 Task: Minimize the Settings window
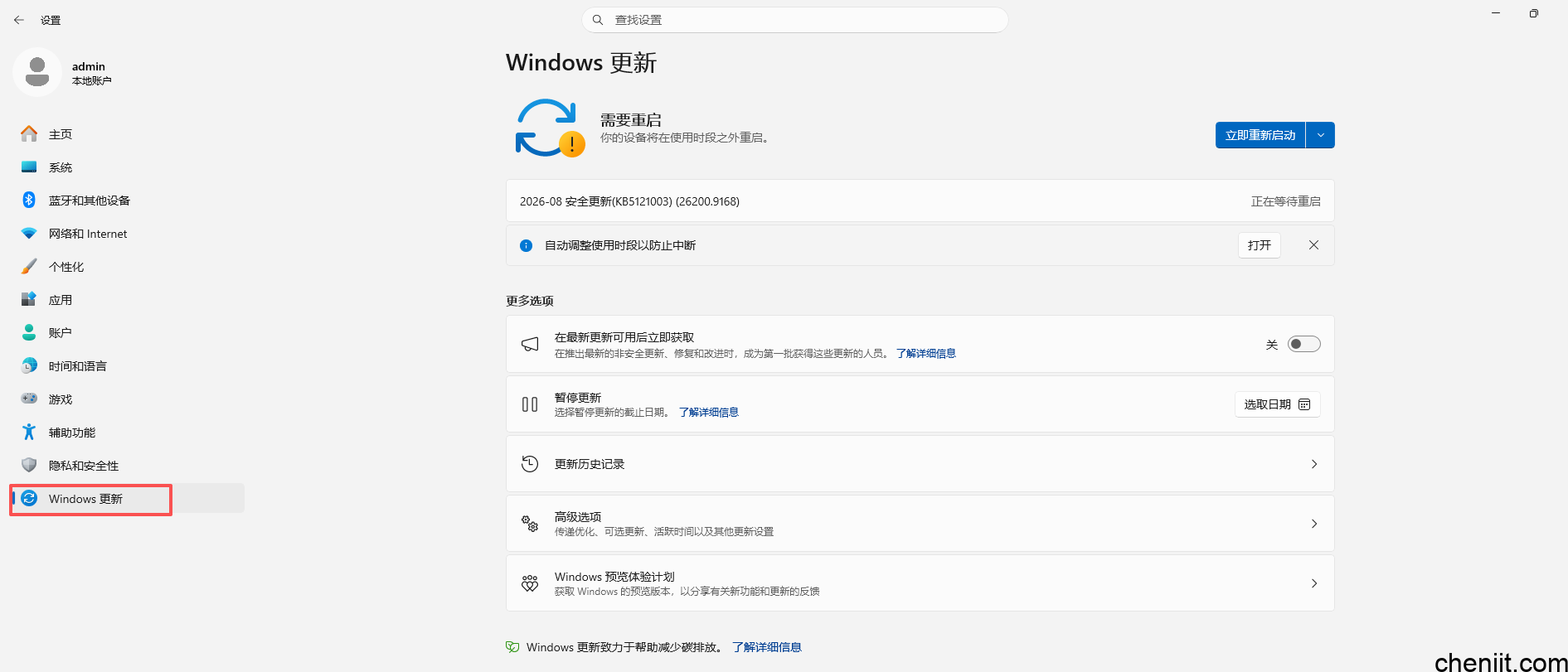[x=1496, y=13]
